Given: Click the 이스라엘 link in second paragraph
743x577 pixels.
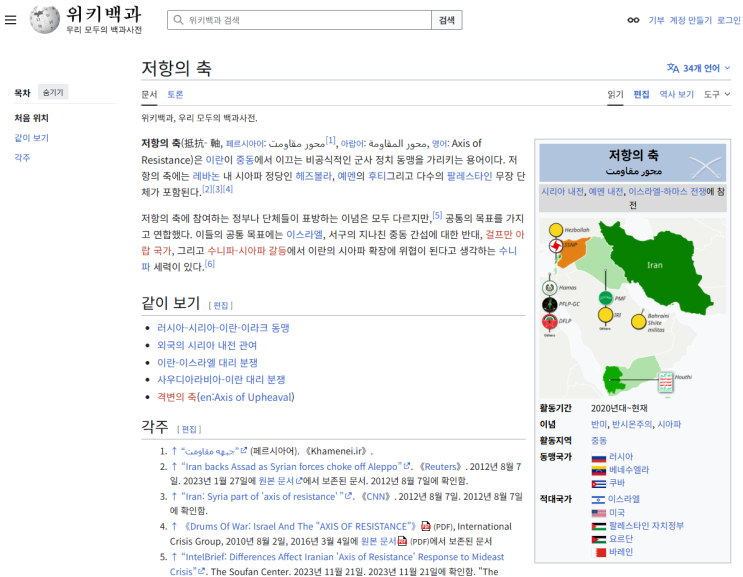Looking at the screenshot, I should [x=304, y=234].
